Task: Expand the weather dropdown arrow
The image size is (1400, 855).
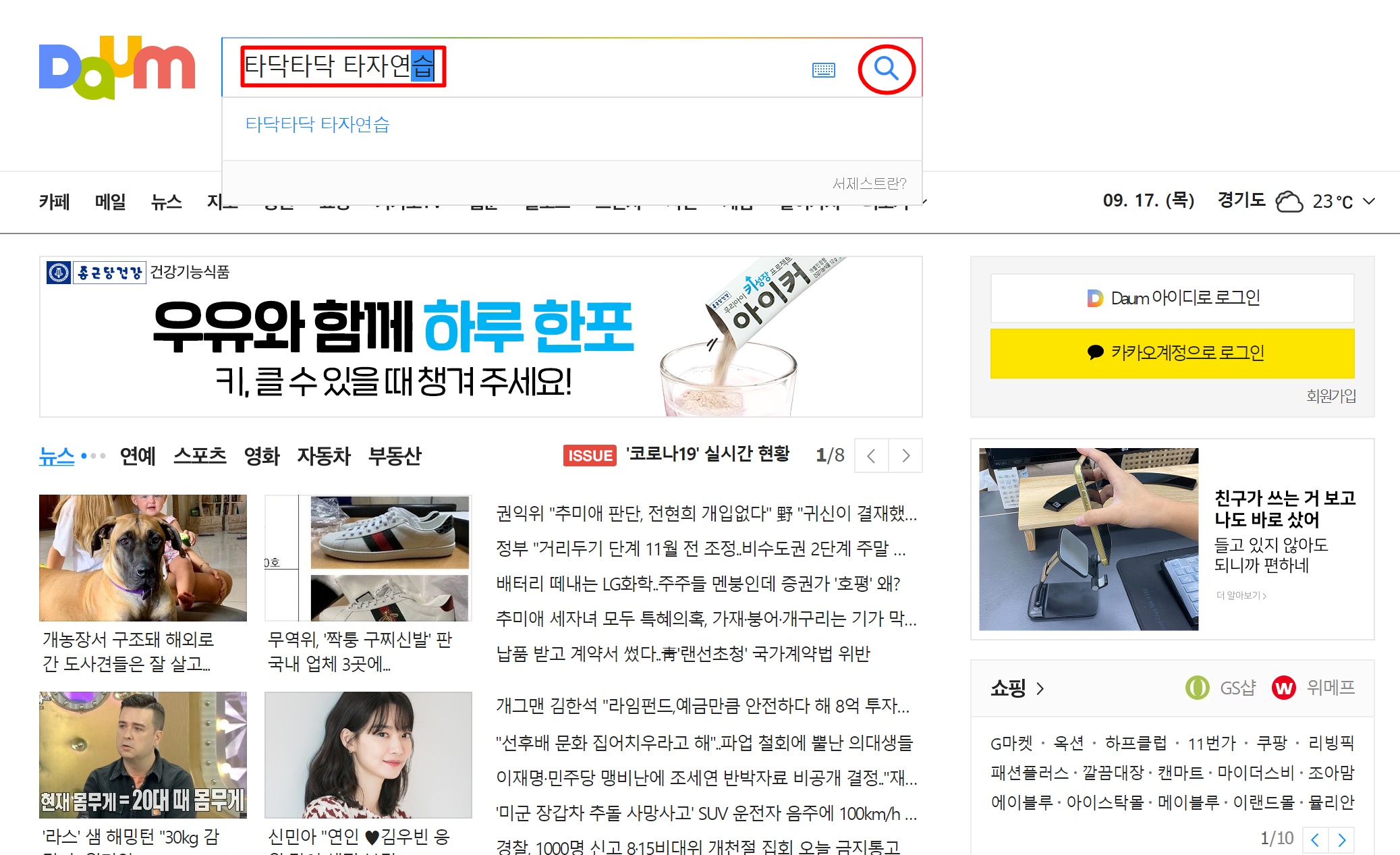Action: [1369, 201]
